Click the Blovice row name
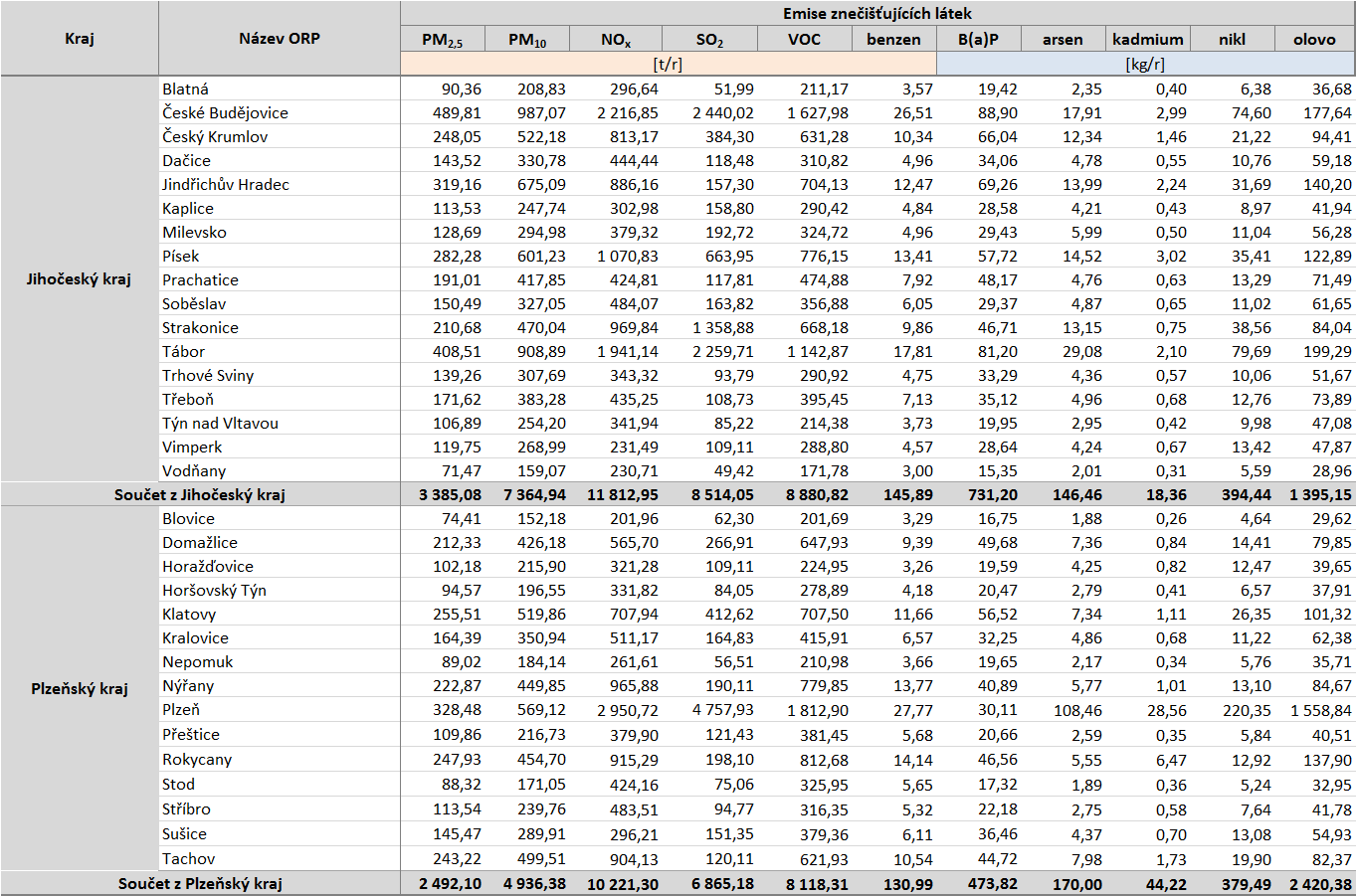The image size is (1356, 896). click(189, 519)
